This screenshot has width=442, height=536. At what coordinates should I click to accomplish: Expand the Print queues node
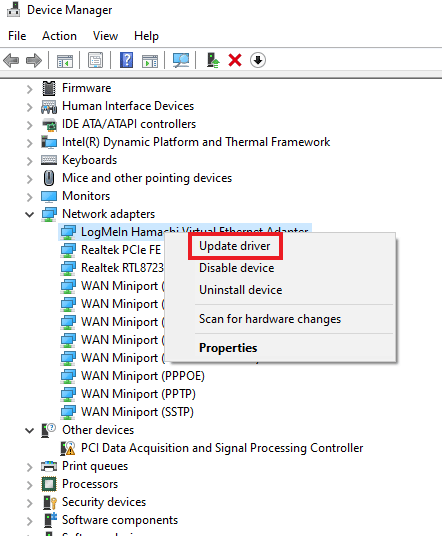point(30,467)
